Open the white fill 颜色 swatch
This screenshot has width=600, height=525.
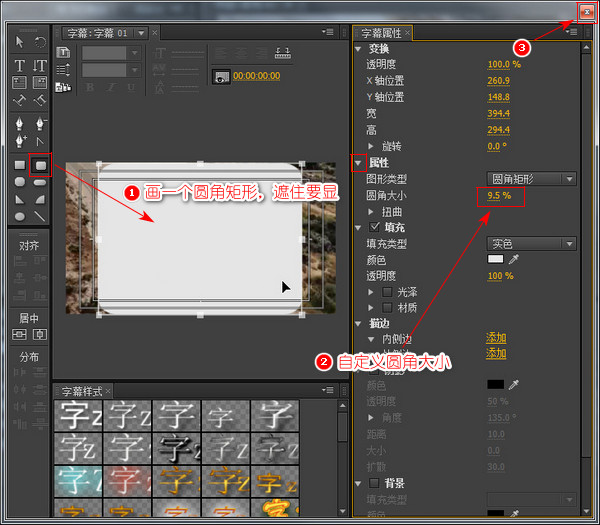pos(495,259)
